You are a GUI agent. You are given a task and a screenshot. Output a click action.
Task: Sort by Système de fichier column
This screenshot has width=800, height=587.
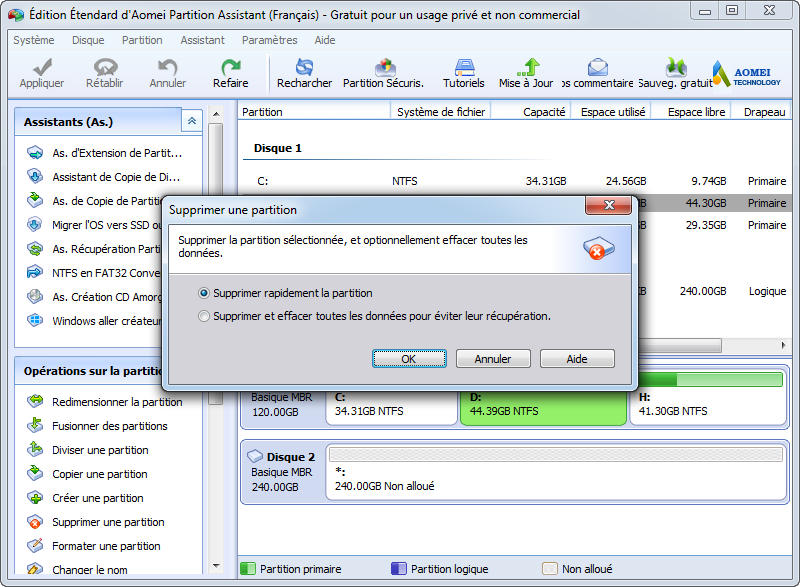tap(440, 112)
